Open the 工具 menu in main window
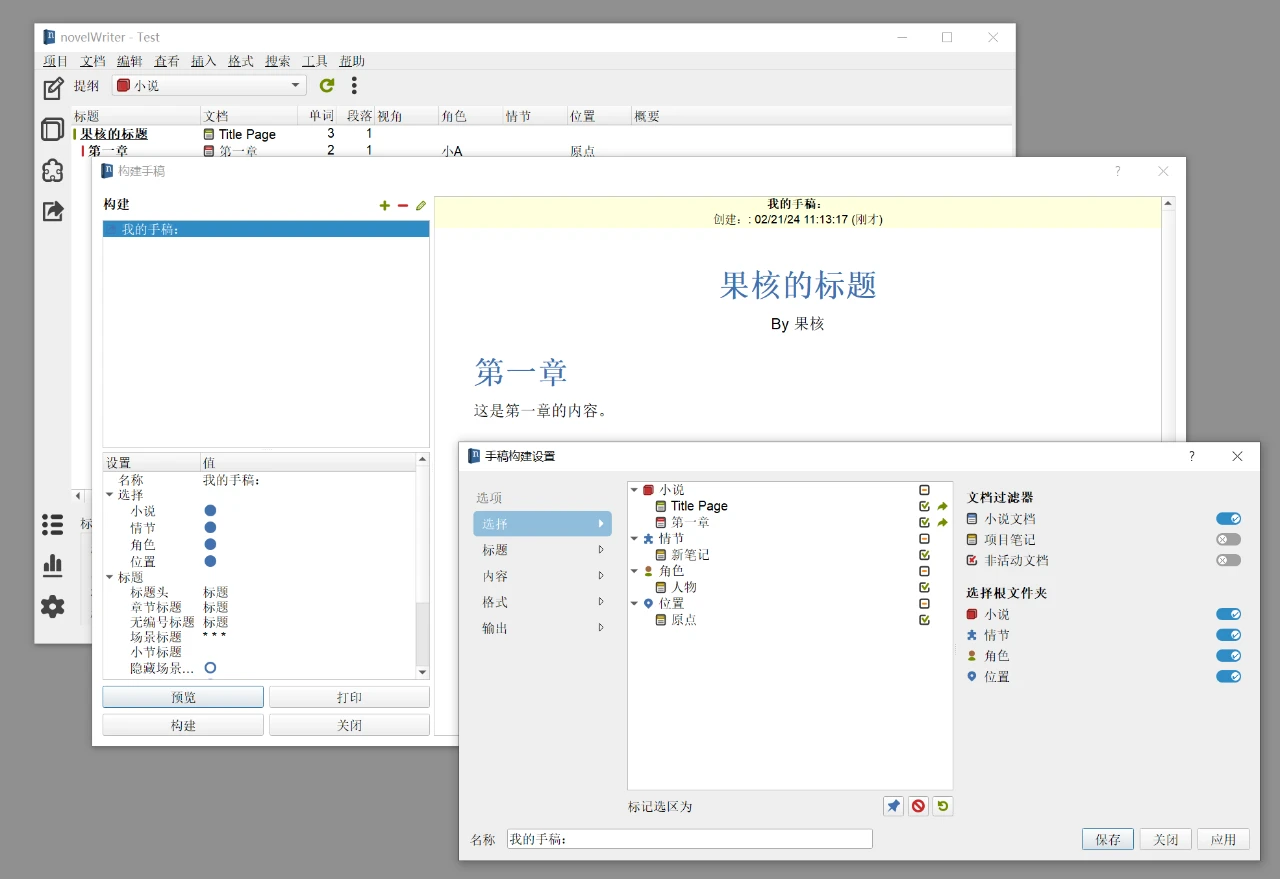This screenshot has width=1280, height=879. coord(315,61)
